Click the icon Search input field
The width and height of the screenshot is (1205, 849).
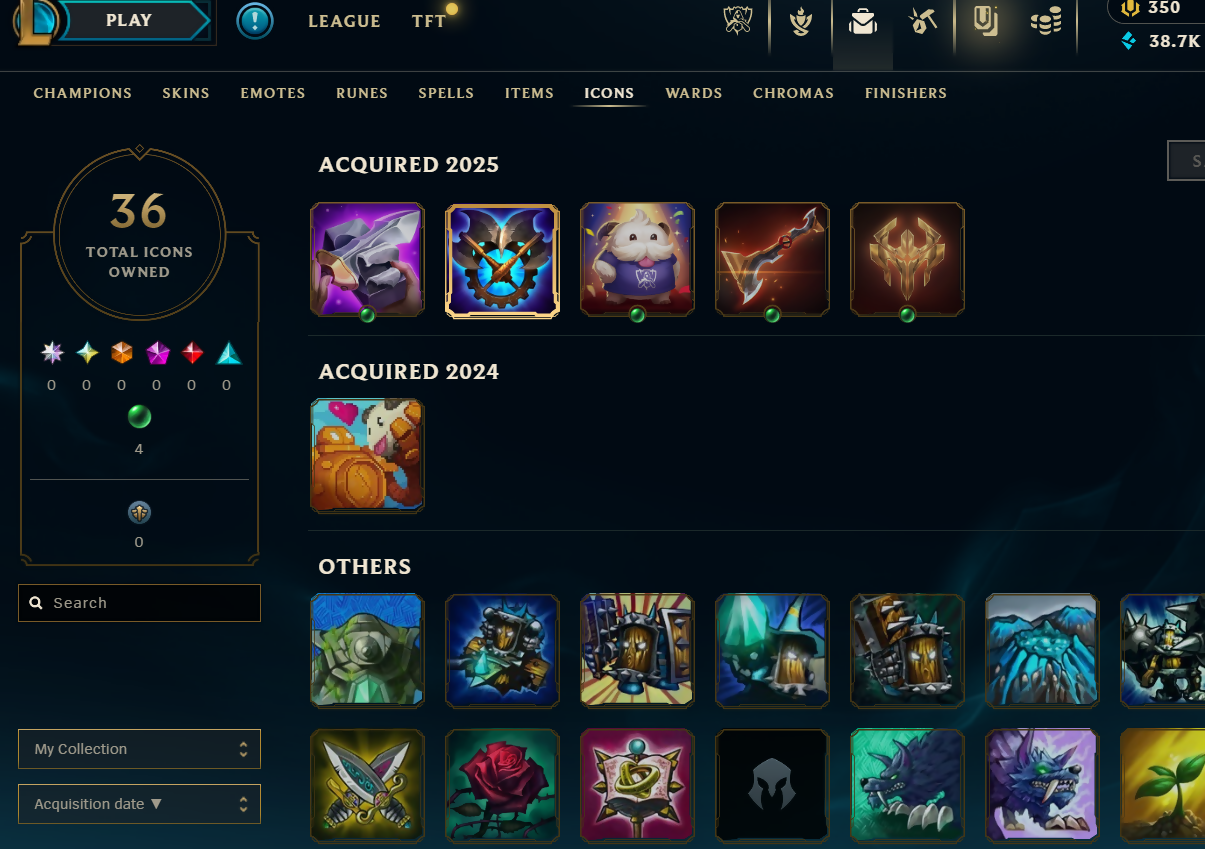[x=139, y=603]
